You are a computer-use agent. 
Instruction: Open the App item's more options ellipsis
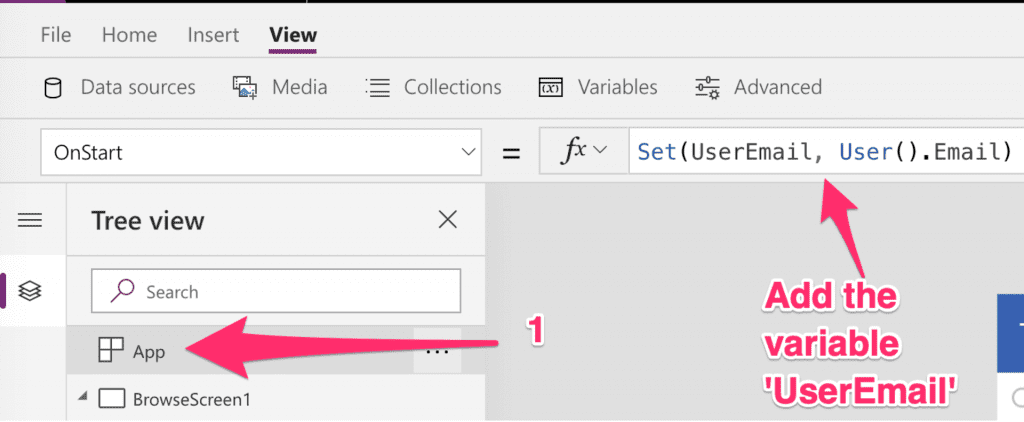(437, 351)
